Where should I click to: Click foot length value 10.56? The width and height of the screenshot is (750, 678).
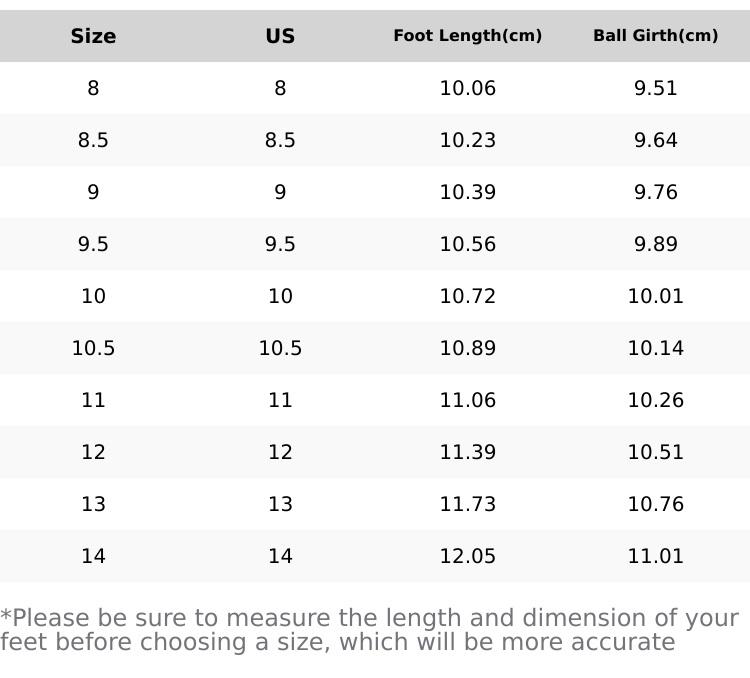click(467, 244)
